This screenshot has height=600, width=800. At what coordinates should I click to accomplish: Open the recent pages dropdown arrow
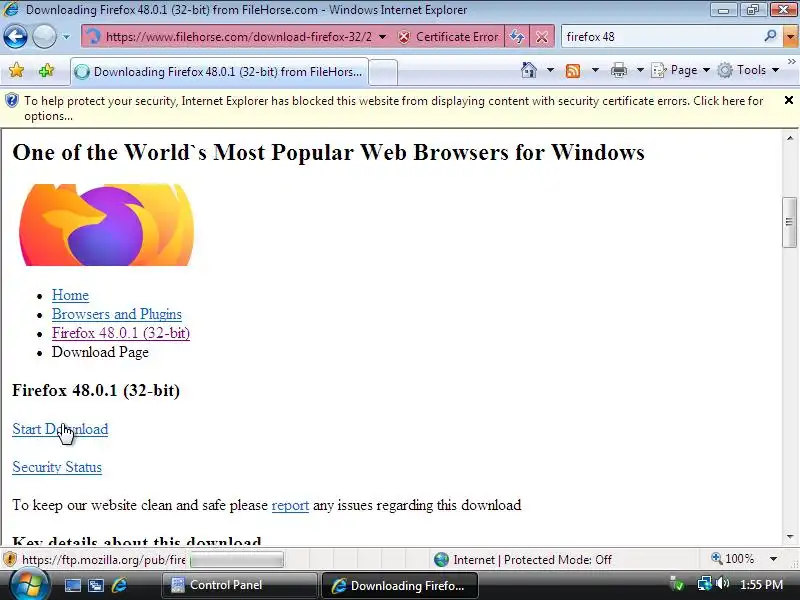(x=66, y=37)
